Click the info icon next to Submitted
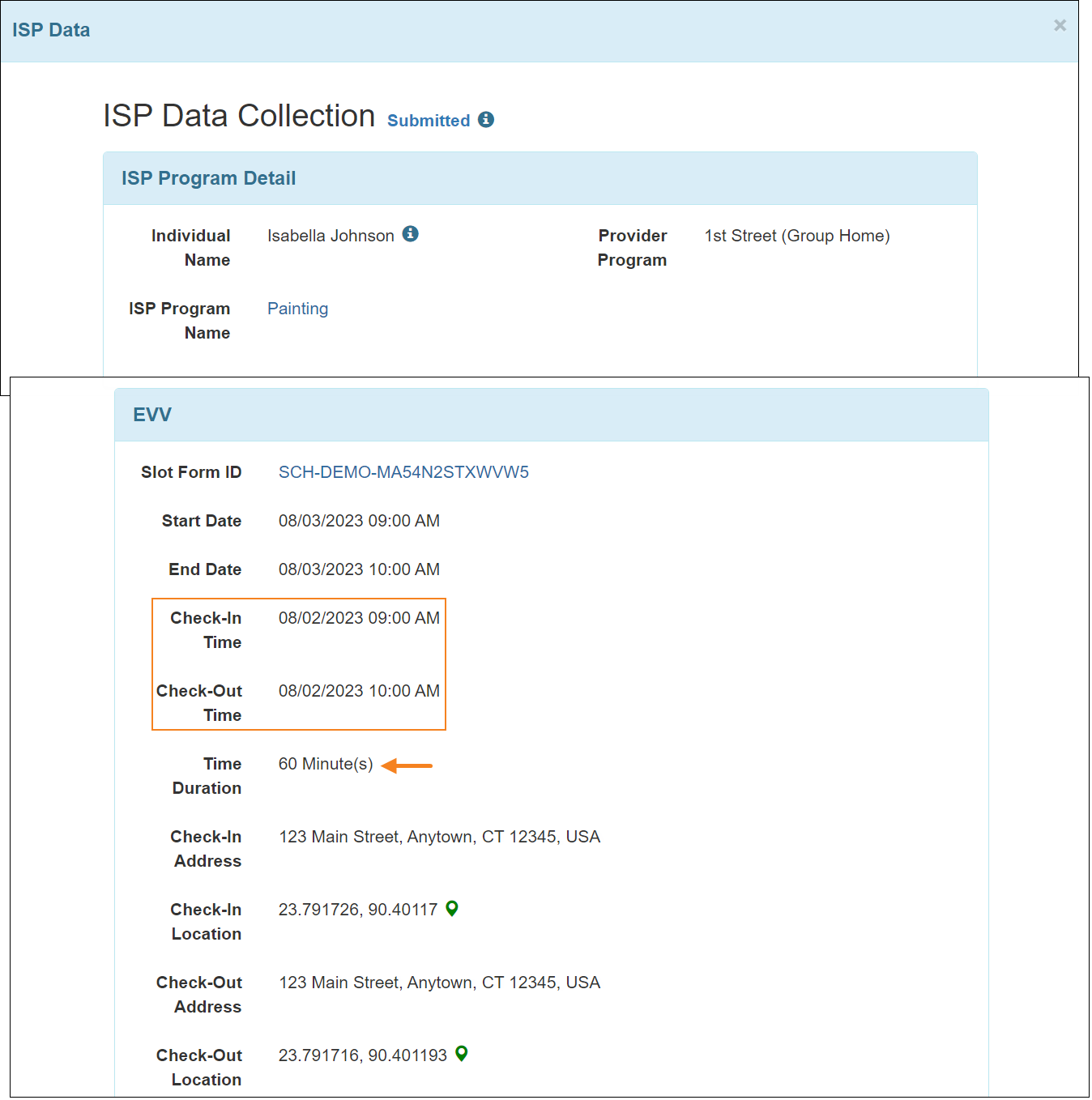 pos(486,120)
